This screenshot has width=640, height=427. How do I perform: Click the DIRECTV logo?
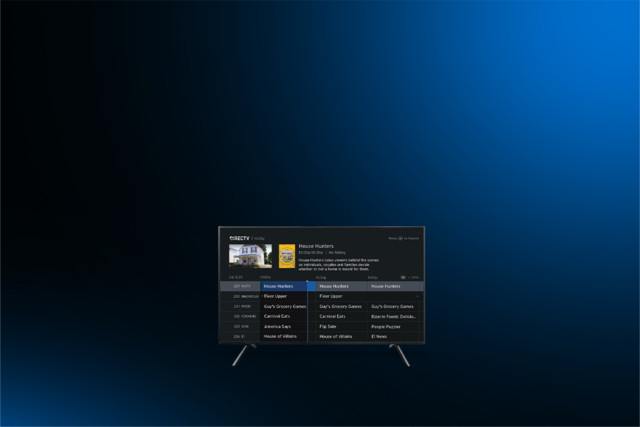pos(238,238)
